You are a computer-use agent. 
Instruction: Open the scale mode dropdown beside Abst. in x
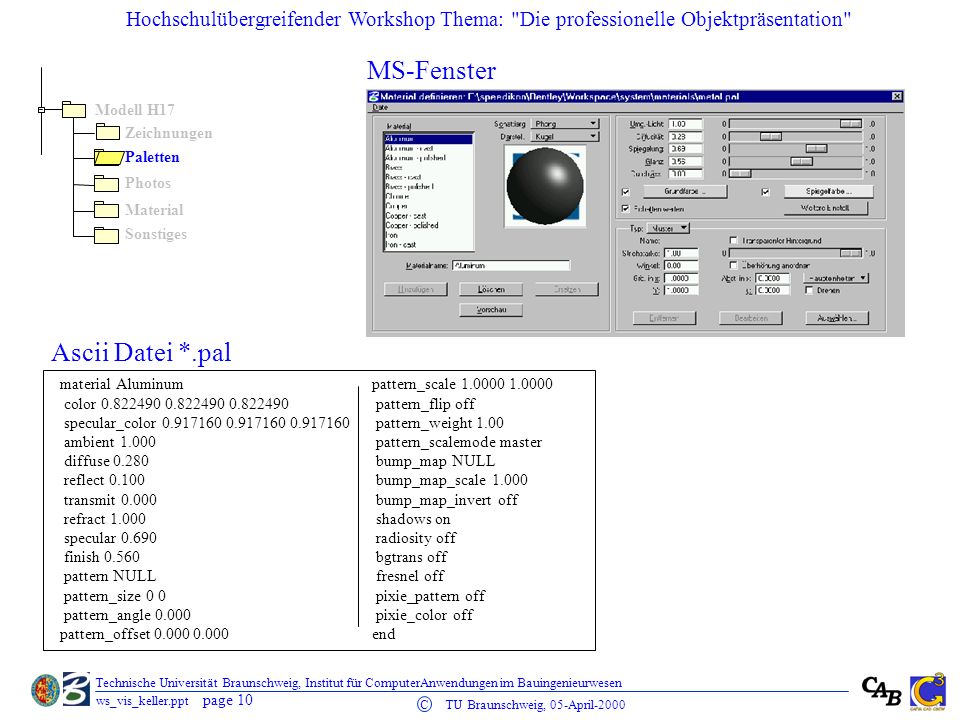[836, 278]
